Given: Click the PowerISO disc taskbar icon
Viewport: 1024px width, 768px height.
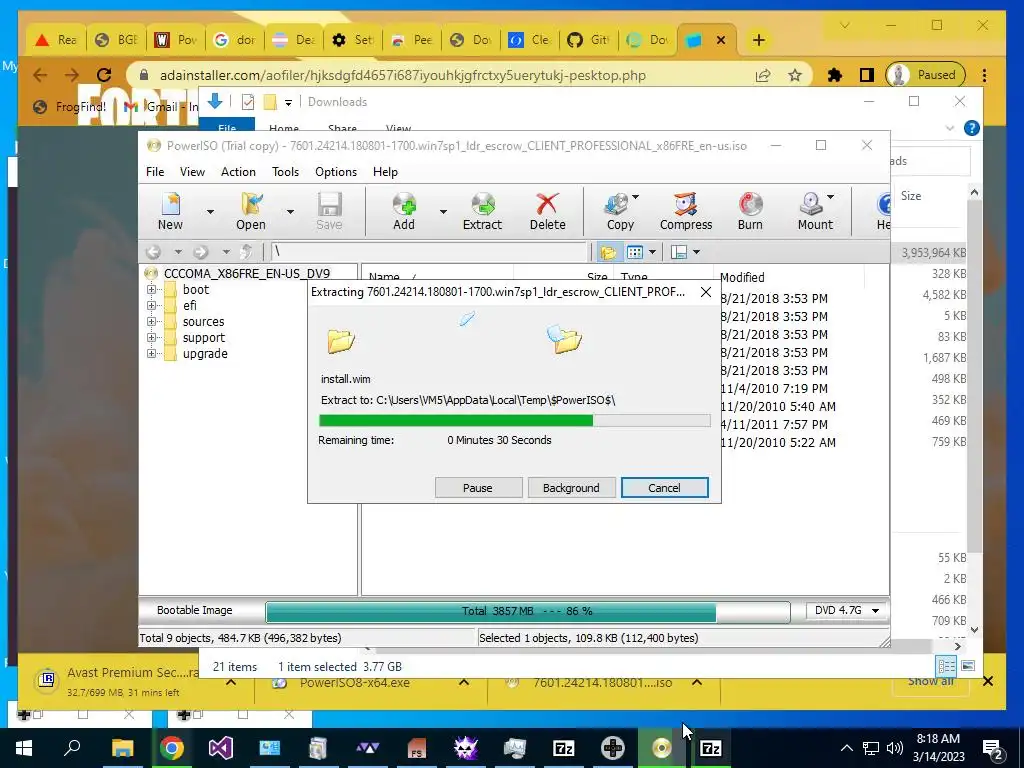Looking at the screenshot, I should (662, 748).
